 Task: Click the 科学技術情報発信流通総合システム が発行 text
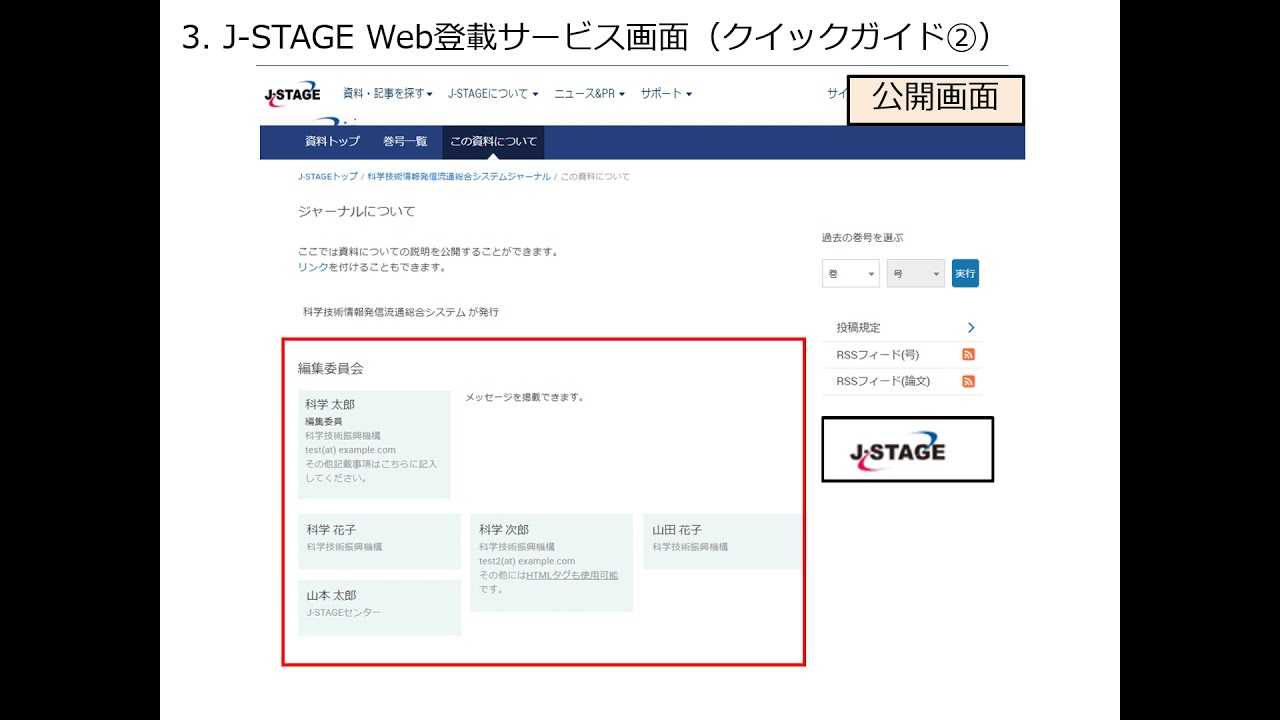401,312
